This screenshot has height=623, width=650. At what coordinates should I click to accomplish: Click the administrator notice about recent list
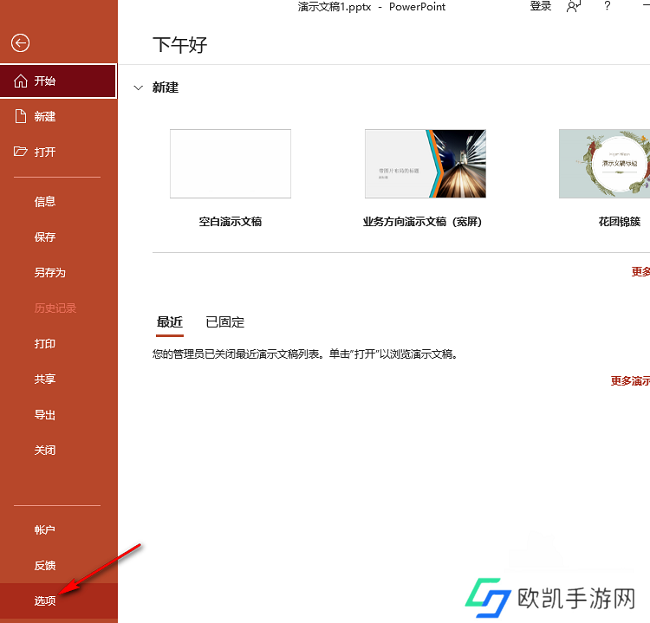[x=305, y=354]
